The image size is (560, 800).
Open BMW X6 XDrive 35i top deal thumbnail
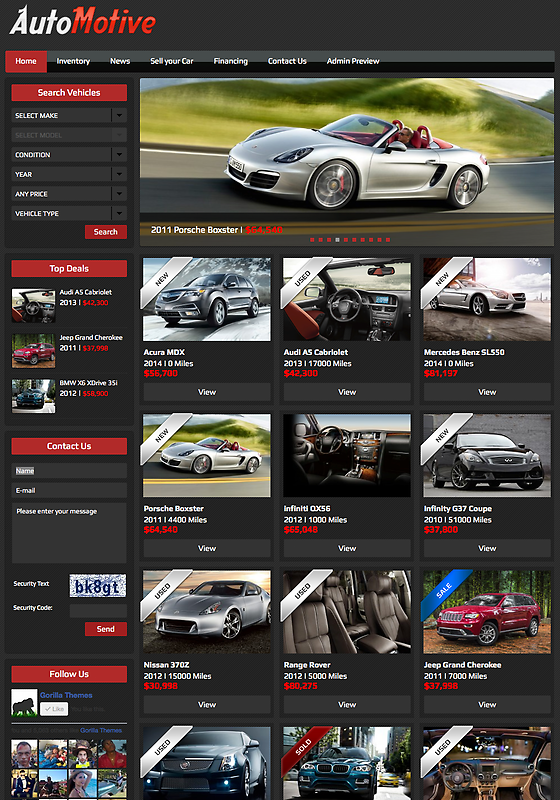pyautogui.click(x=34, y=396)
